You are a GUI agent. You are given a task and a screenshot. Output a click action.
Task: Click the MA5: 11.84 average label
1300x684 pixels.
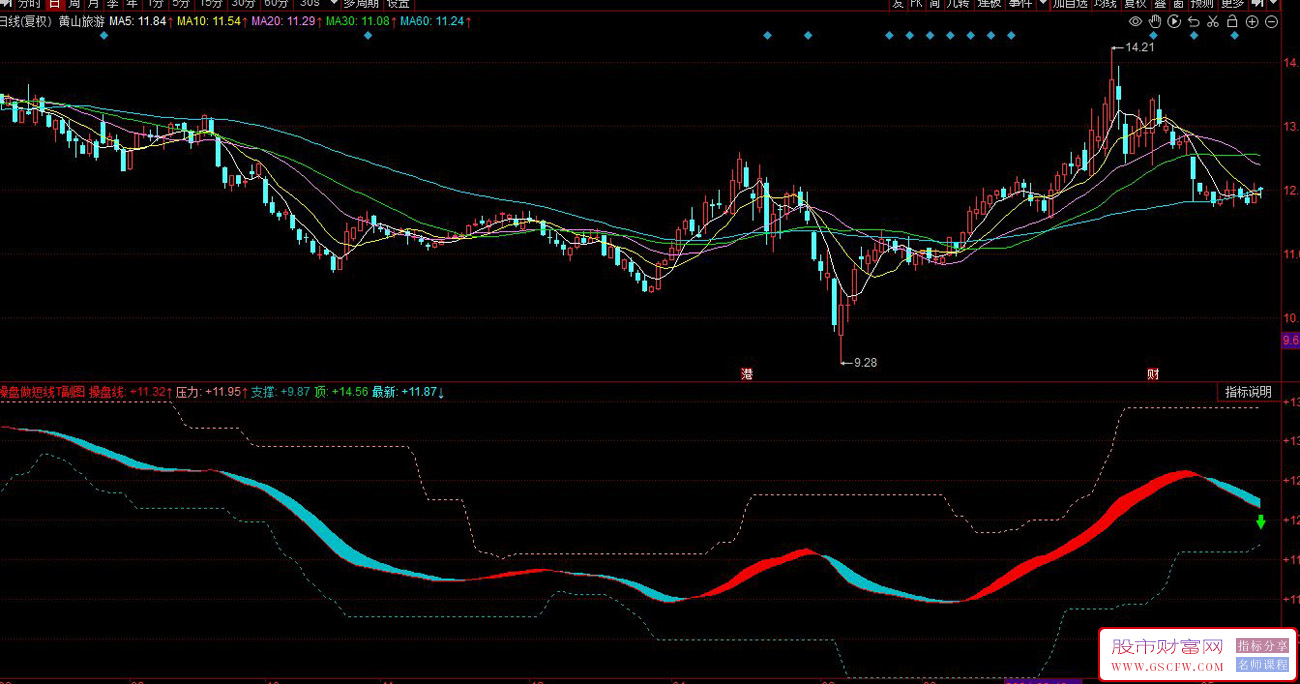[140, 21]
